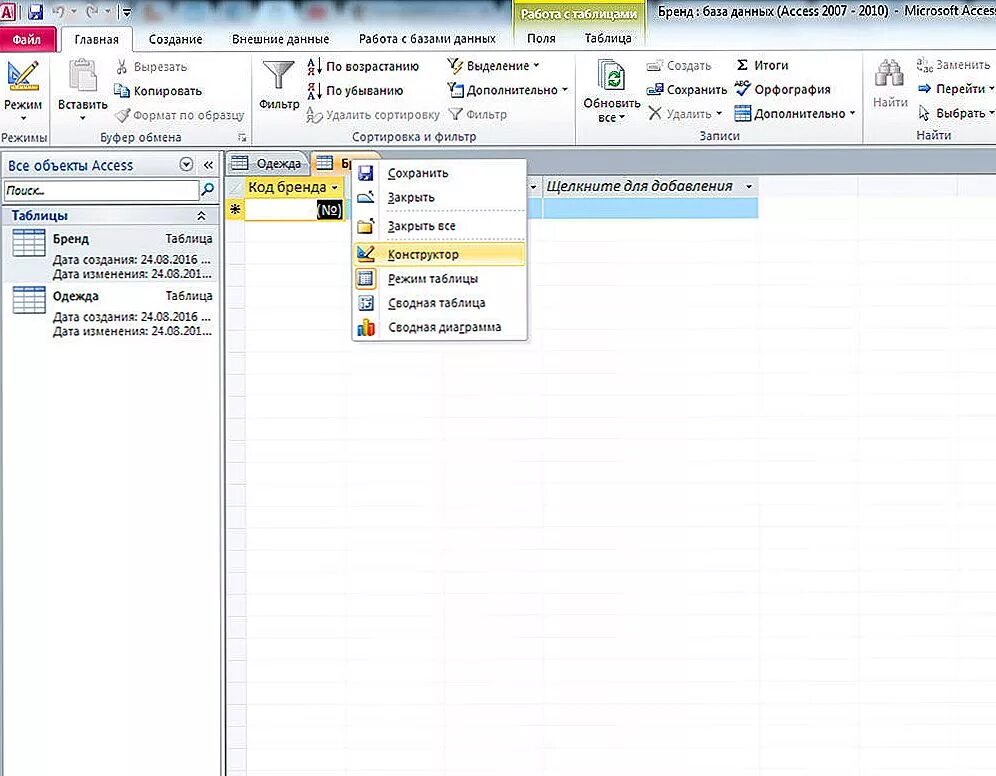
Task: Click the undo arrow in quick access toolbar
Action: pos(58,11)
